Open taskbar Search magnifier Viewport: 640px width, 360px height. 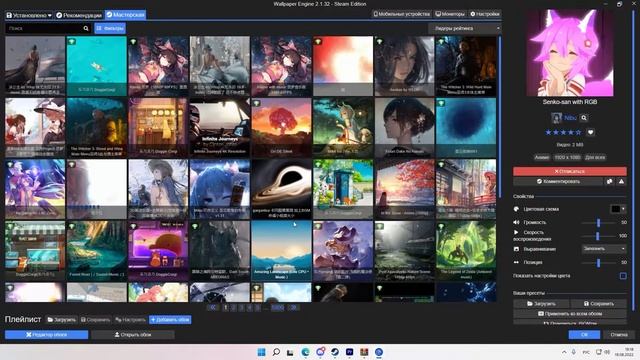point(276,352)
